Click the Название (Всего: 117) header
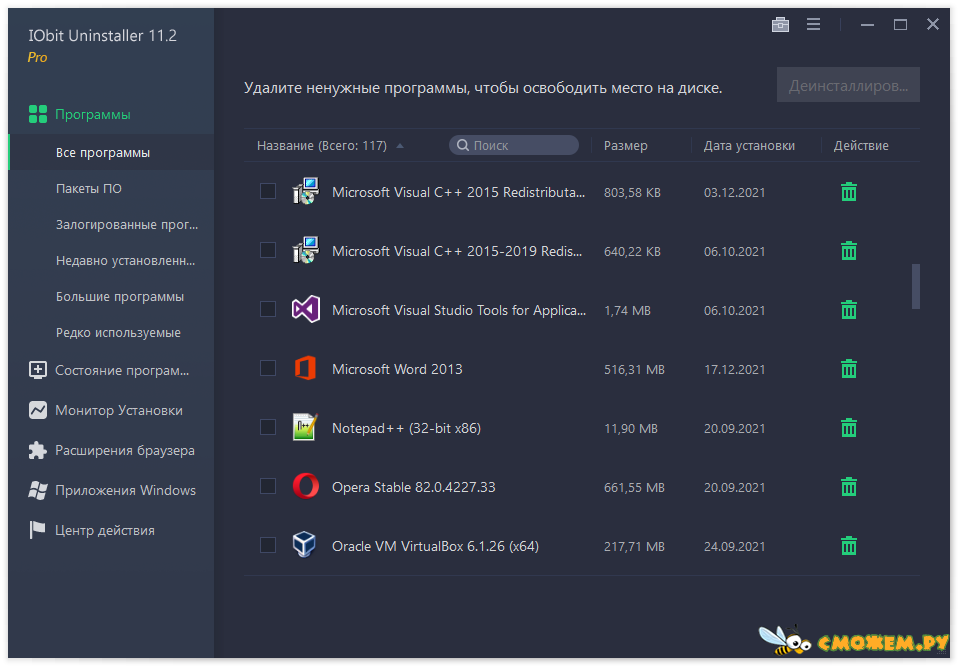The height and width of the screenshot is (667, 960). point(321,146)
